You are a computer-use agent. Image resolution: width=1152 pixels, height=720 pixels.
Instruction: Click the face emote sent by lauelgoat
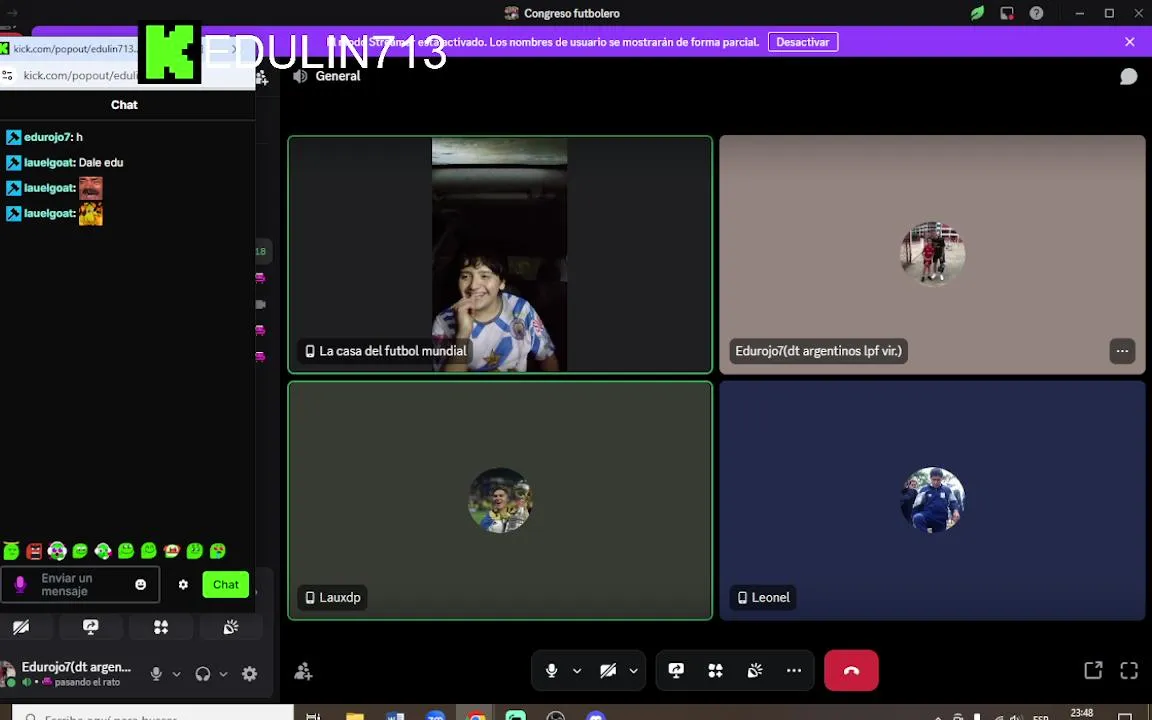pyautogui.click(x=90, y=188)
